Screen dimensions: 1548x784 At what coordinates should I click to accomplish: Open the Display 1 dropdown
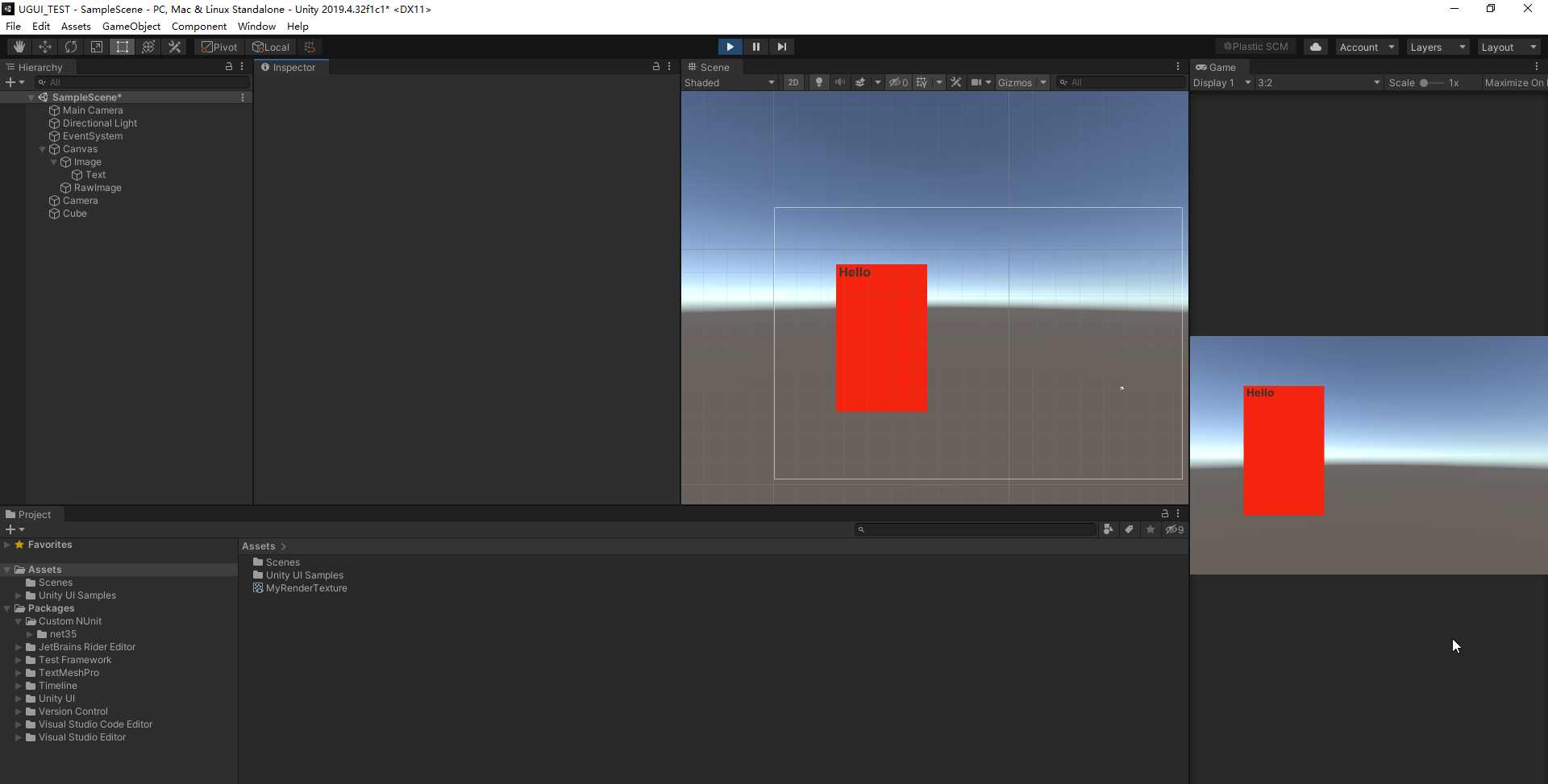click(1222, 82)
